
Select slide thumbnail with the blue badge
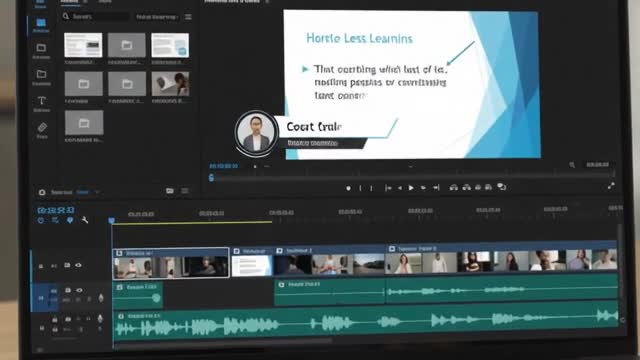[170, 45]
